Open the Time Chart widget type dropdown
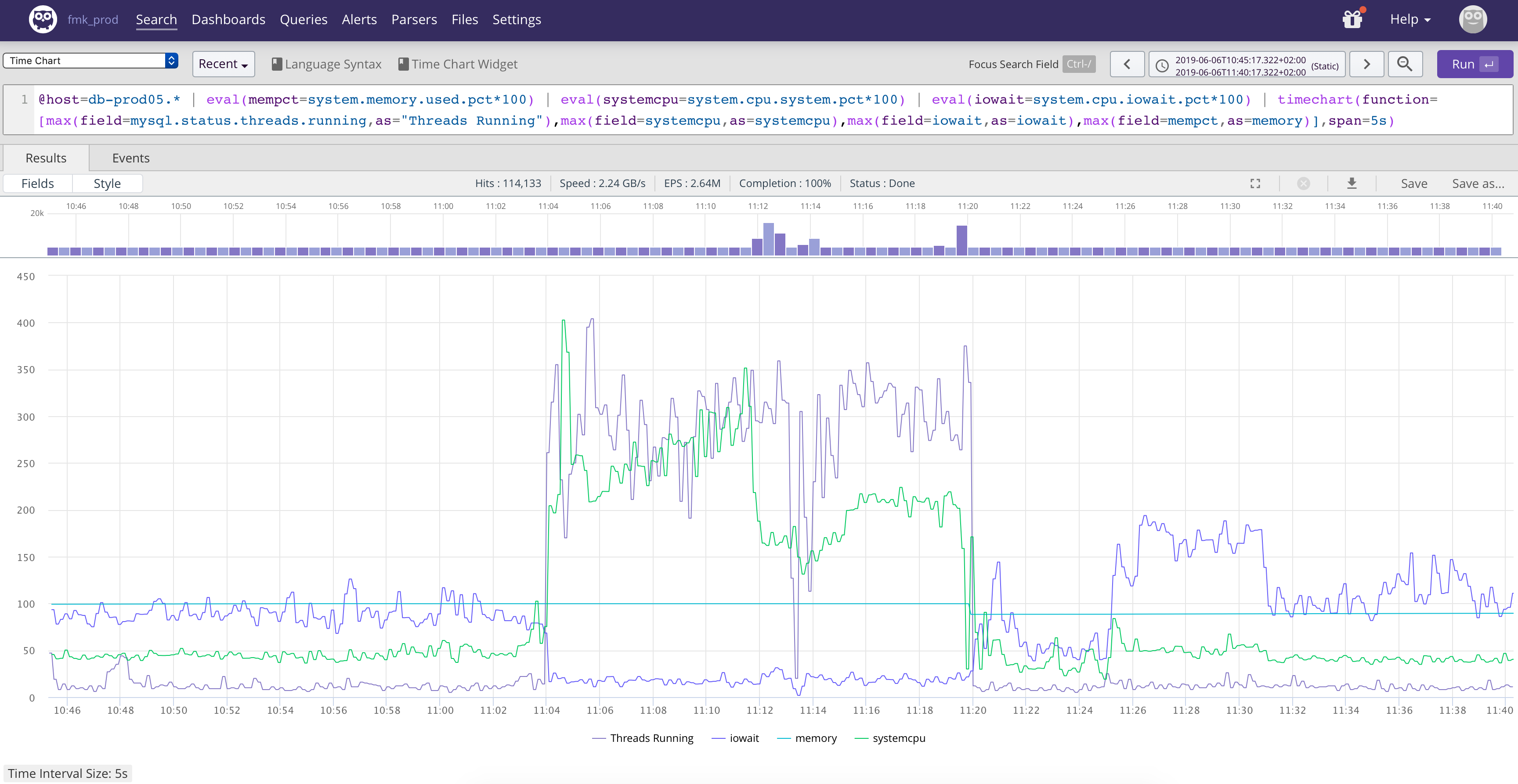The image size is (1518, 784). [90, 61]
